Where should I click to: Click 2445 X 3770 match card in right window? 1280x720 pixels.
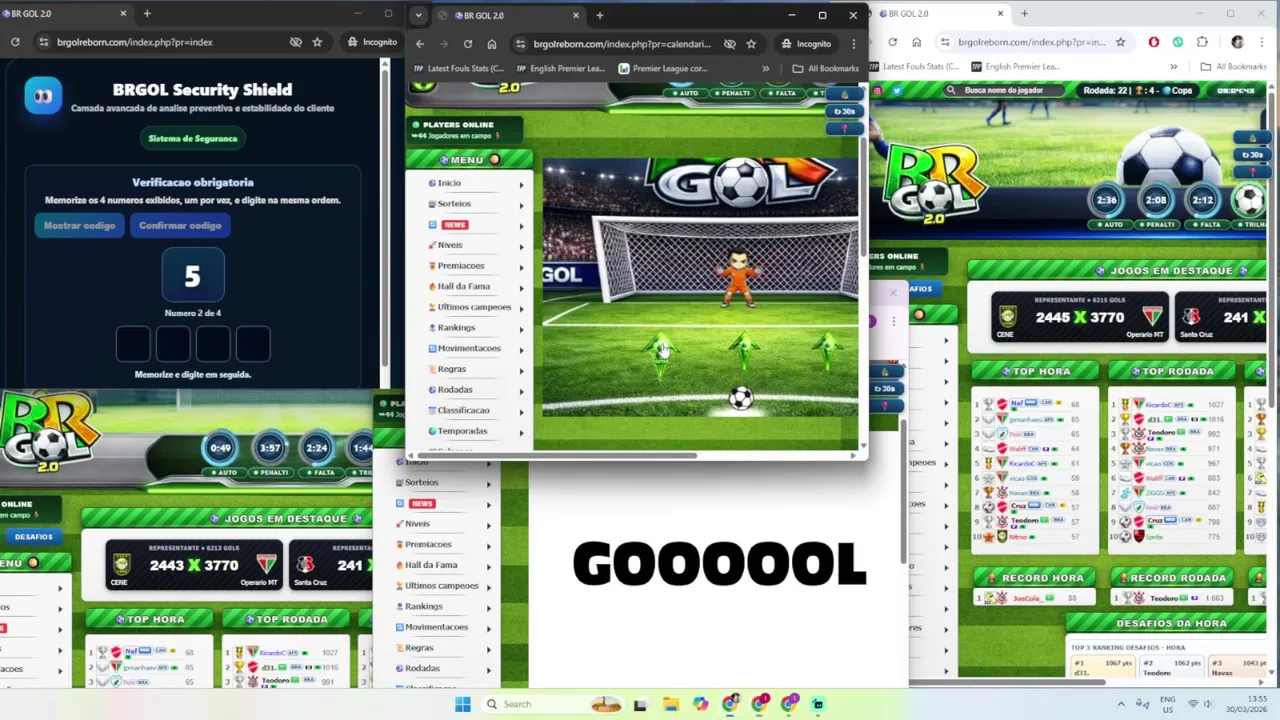click(x=1079, y=317)
